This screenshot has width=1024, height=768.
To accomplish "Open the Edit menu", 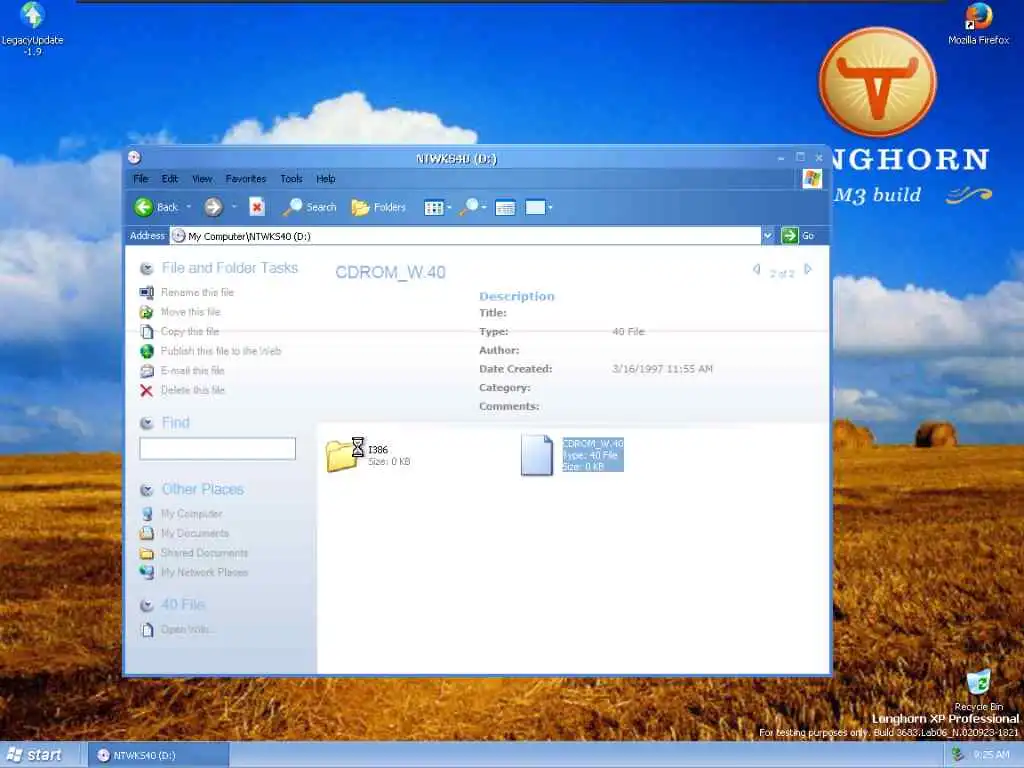I will point(170,178).
